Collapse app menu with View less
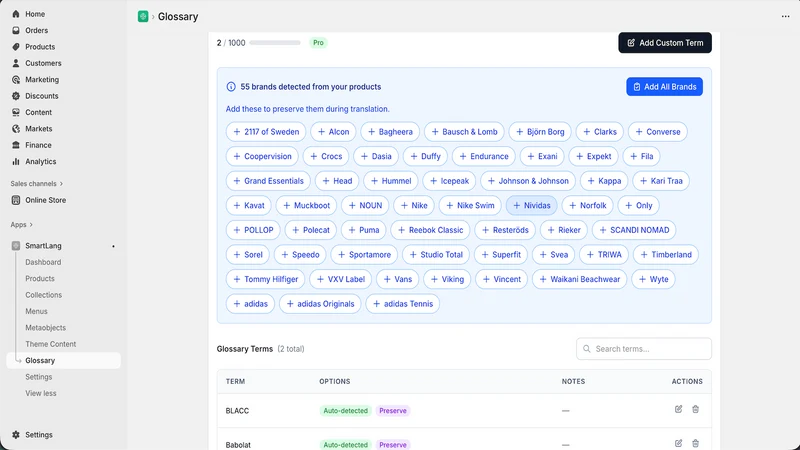 coord(41,393)
